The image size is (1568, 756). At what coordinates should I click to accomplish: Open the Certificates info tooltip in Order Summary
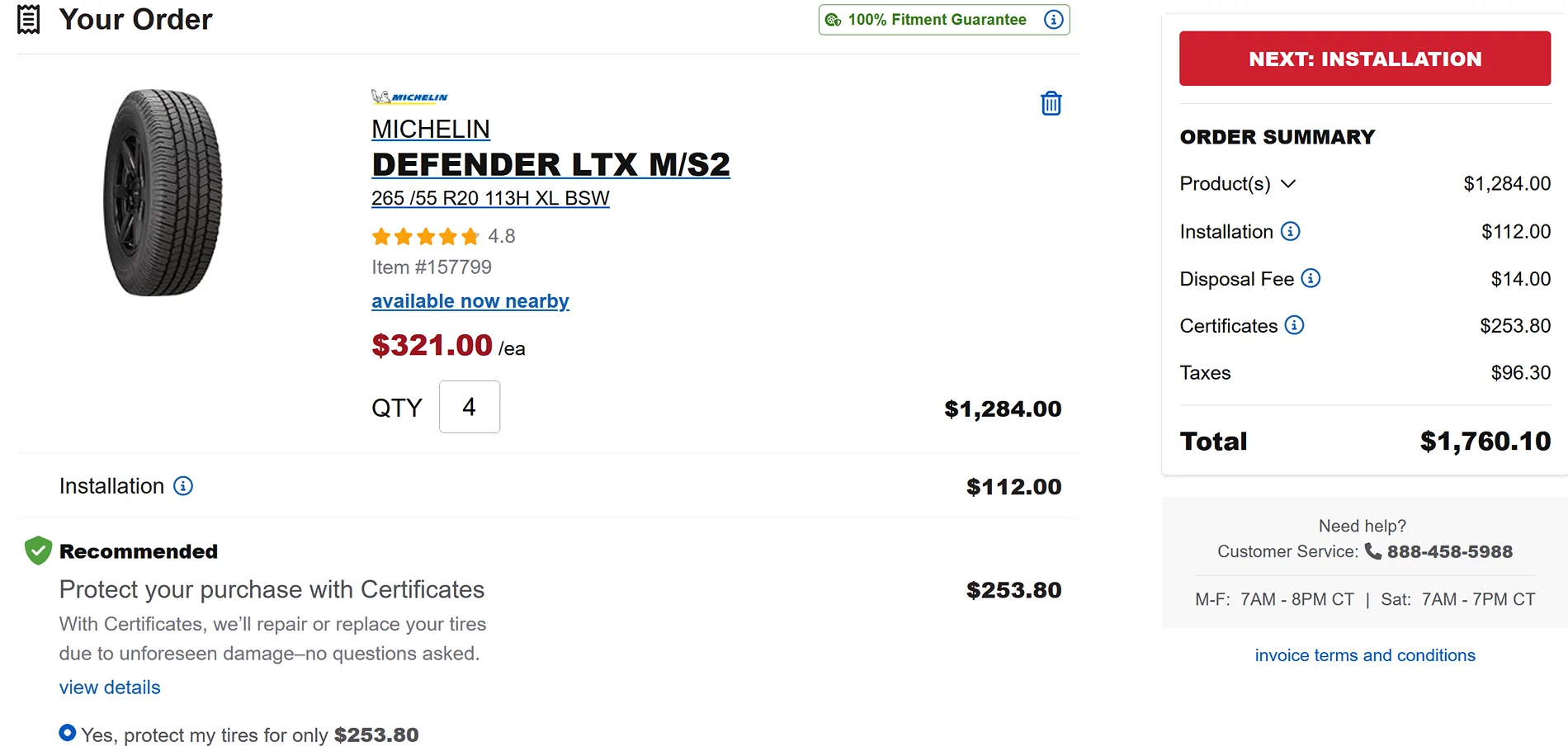[1294, 325]
